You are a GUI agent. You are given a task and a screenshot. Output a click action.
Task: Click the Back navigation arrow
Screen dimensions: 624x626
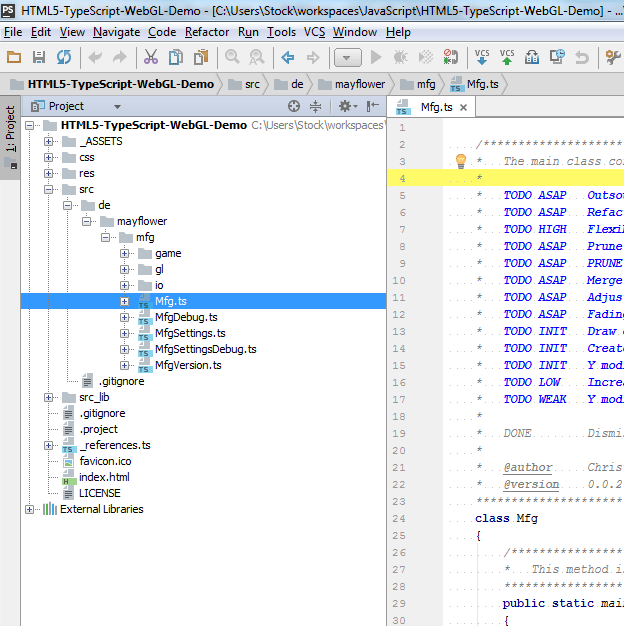(288, 57)
